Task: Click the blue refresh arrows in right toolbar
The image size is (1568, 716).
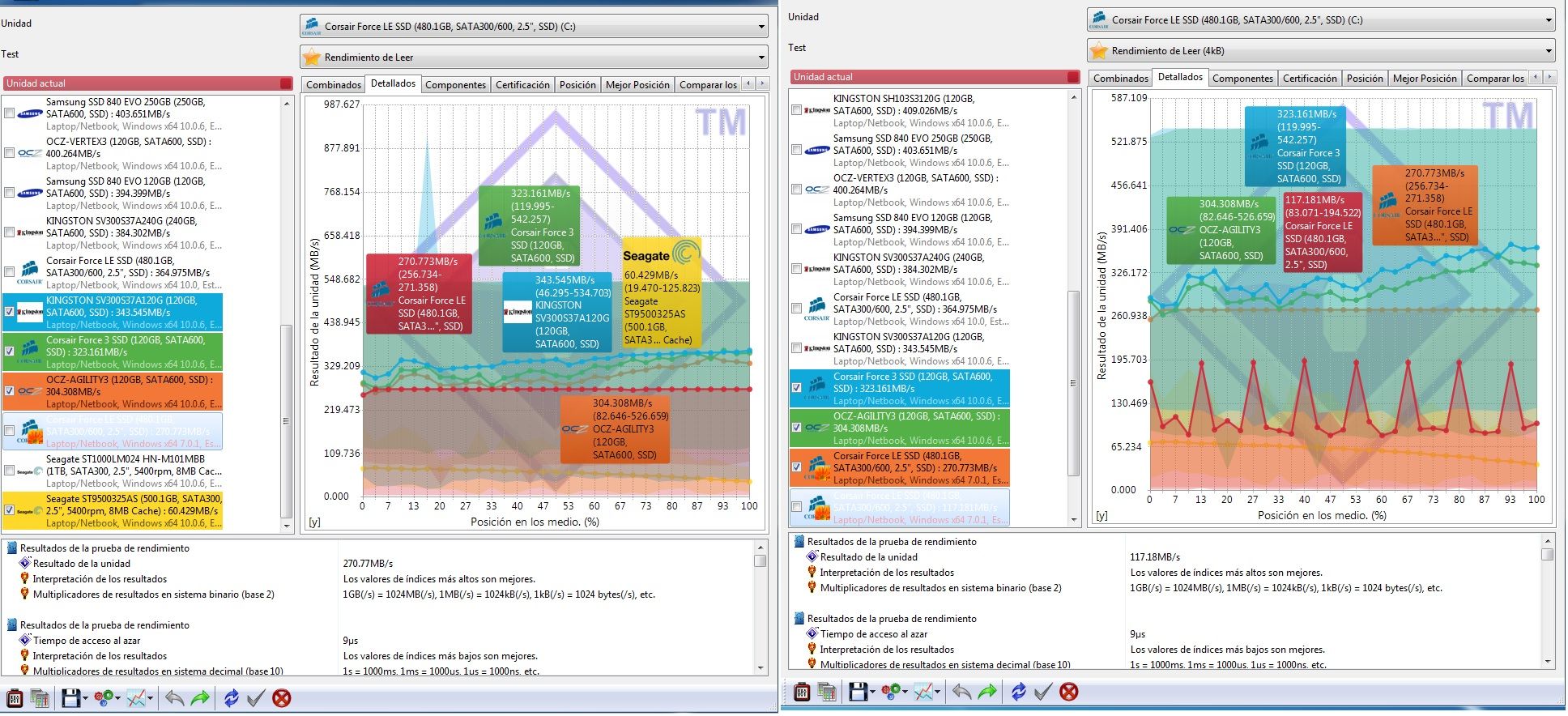Action: pyautogui.click(x=1018, y=691)
